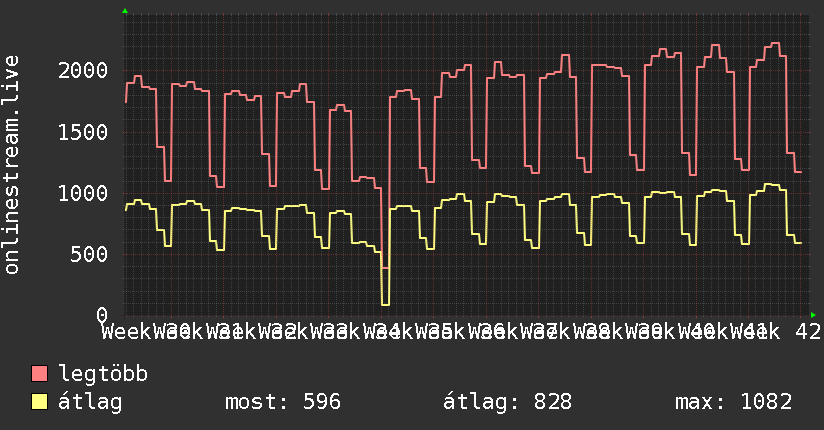Click the 0 y-axis label

[x=102, y=315]
